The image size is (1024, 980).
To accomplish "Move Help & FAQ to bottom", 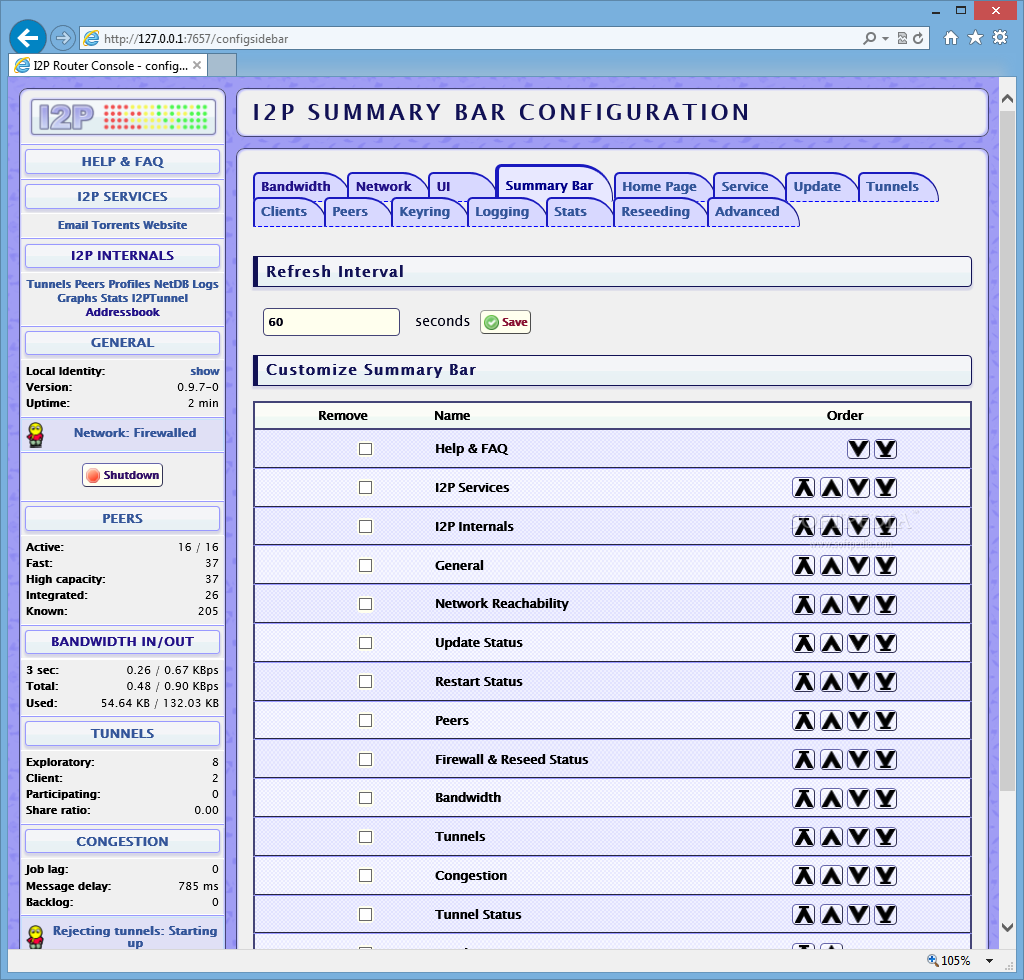I will pyautogui.click(x=886, y=449).
